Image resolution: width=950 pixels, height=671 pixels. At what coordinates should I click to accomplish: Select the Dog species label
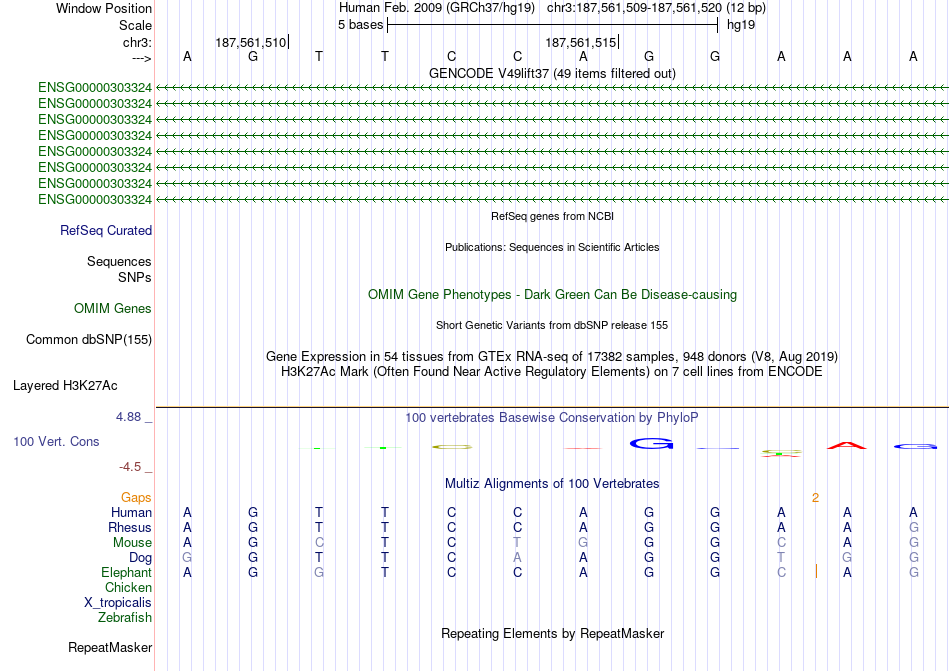140,558
